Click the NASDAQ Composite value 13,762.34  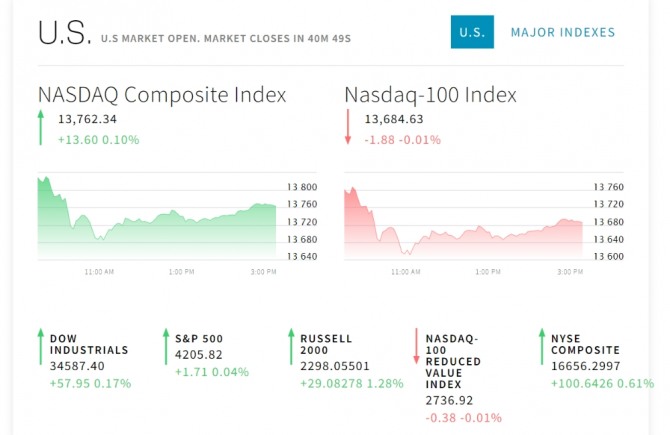[x=88, y=120]
